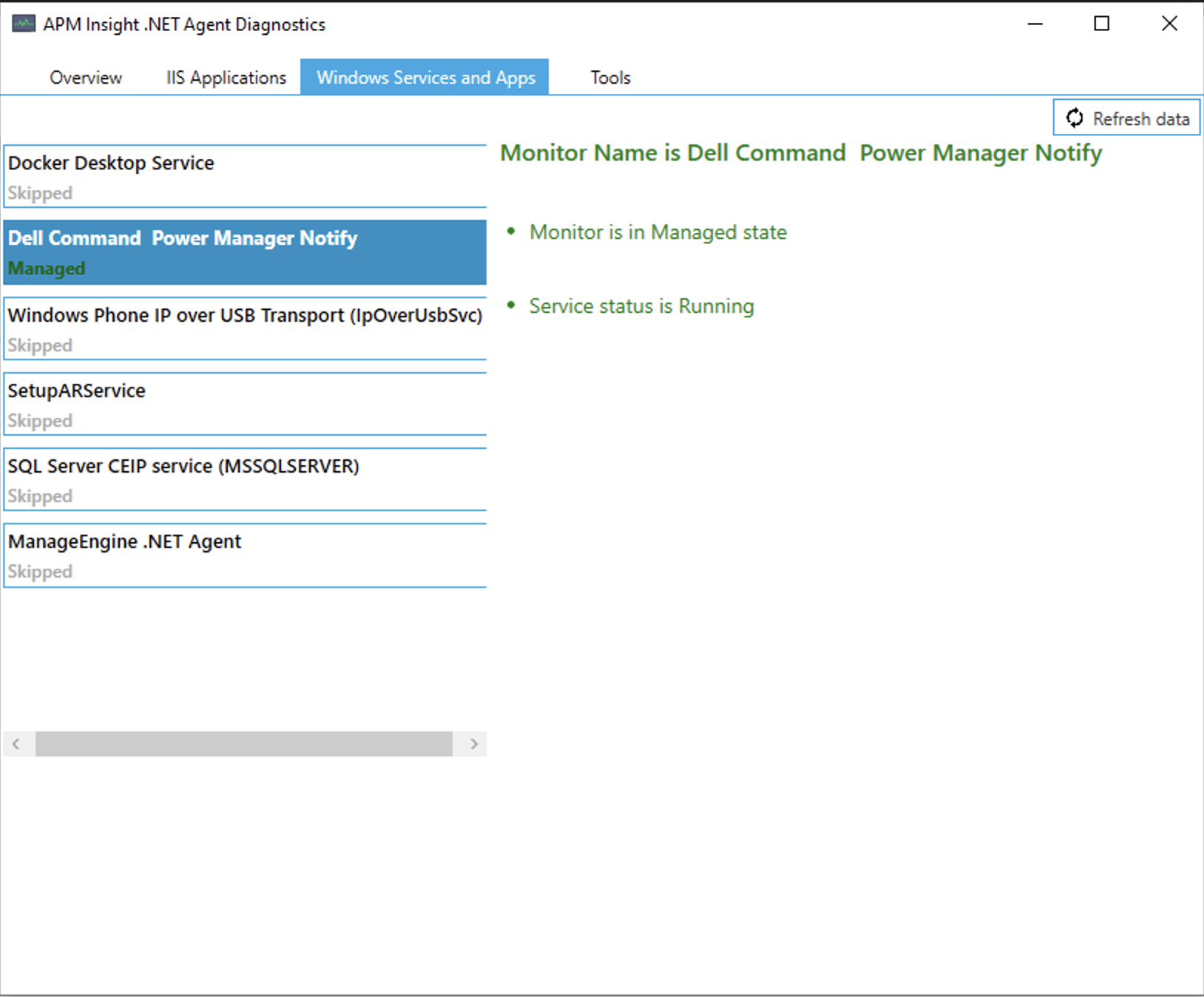Close the APM Insight Diagnostics window
The width and height of the screenshot is (1204, 997).
pyautogui.click(x=1169, y=24)
